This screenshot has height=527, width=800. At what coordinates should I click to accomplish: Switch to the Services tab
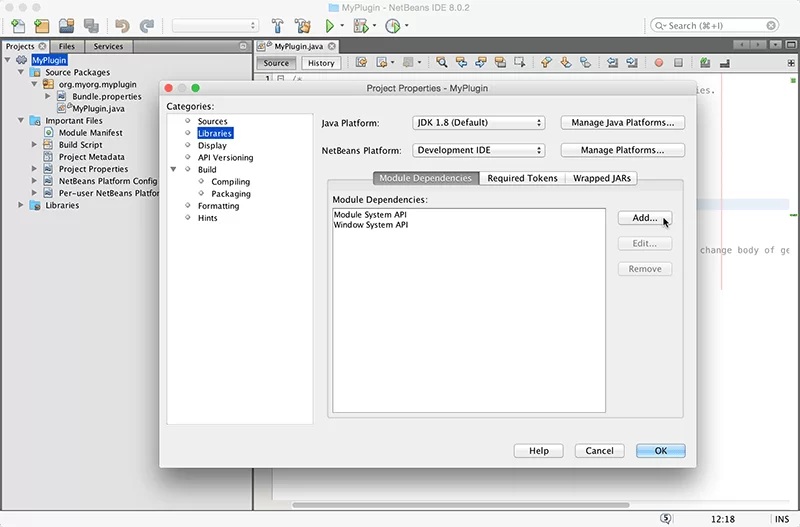[108, 46]
